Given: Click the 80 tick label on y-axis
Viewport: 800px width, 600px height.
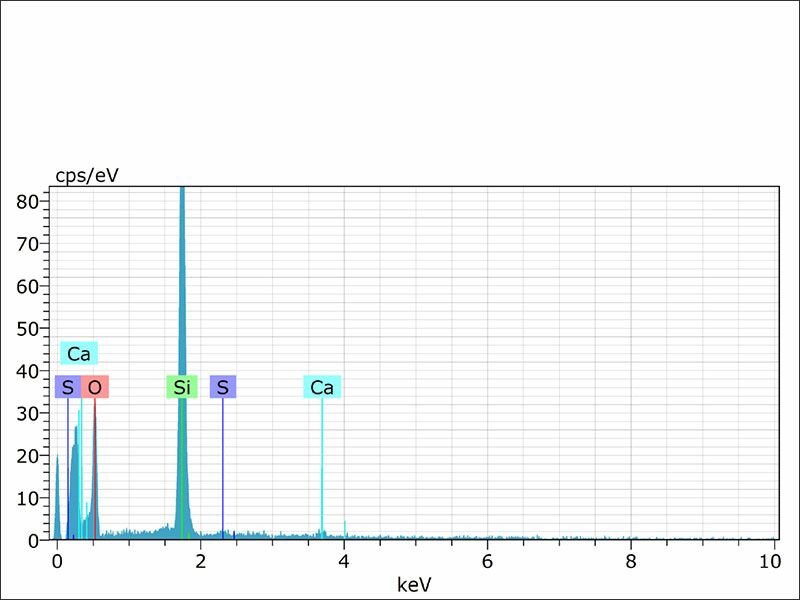Looking at the screenshot, I should tap(28, 202).
